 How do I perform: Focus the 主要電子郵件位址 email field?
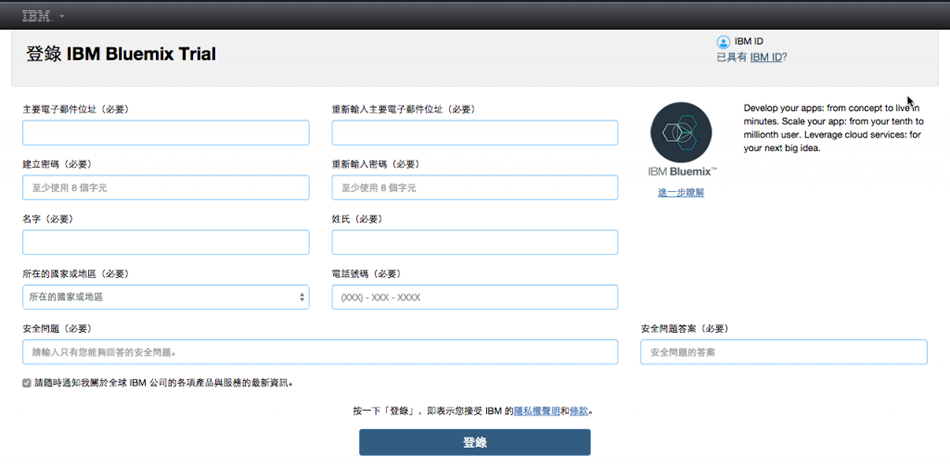(166, 133)
